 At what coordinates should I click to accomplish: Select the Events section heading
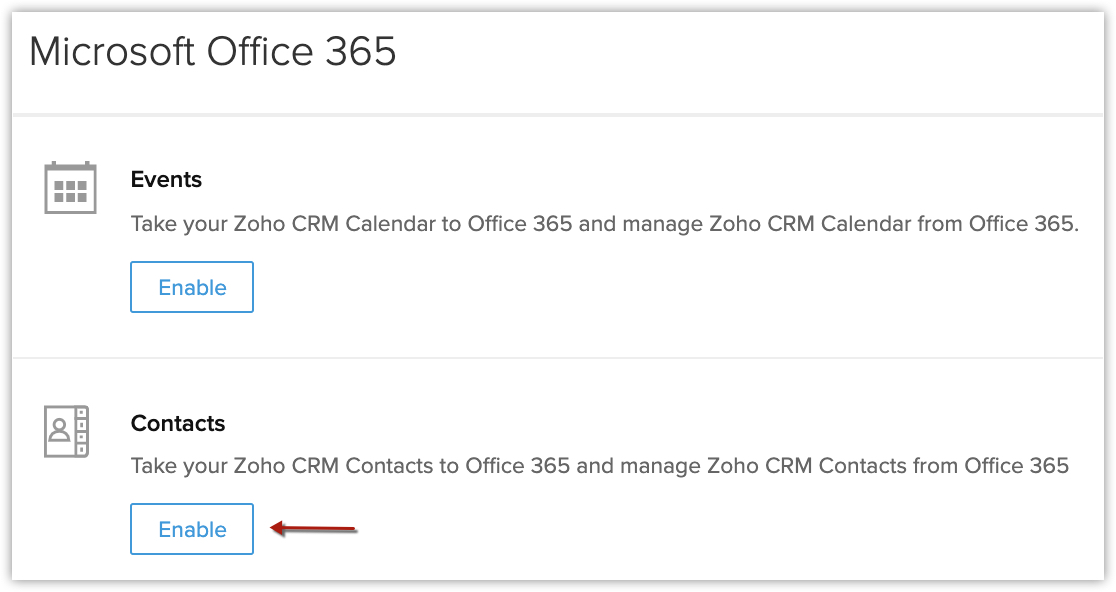tap(166, 180)
